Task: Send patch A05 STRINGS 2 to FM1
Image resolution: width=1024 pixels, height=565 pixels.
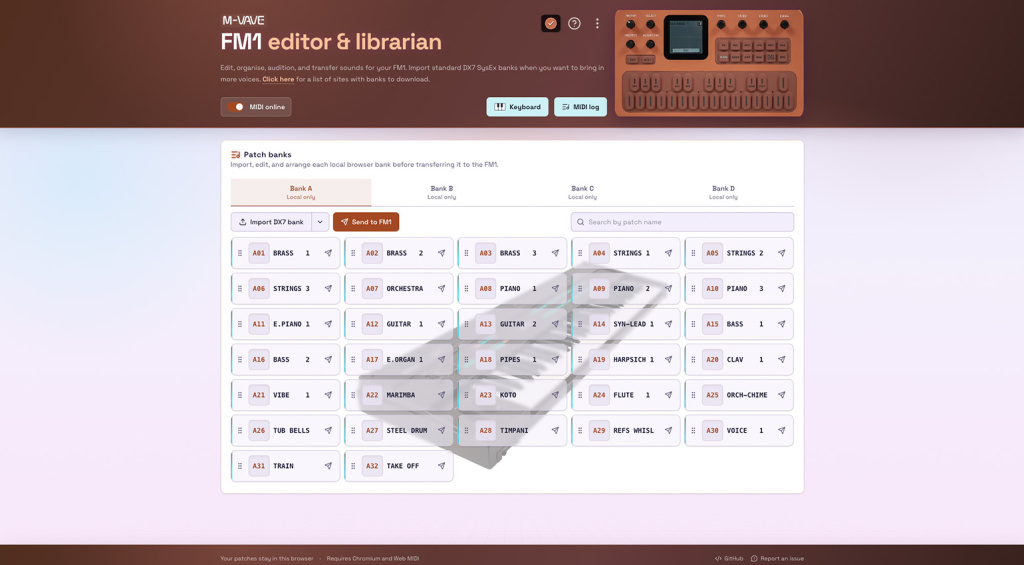Action: (782, 253)
